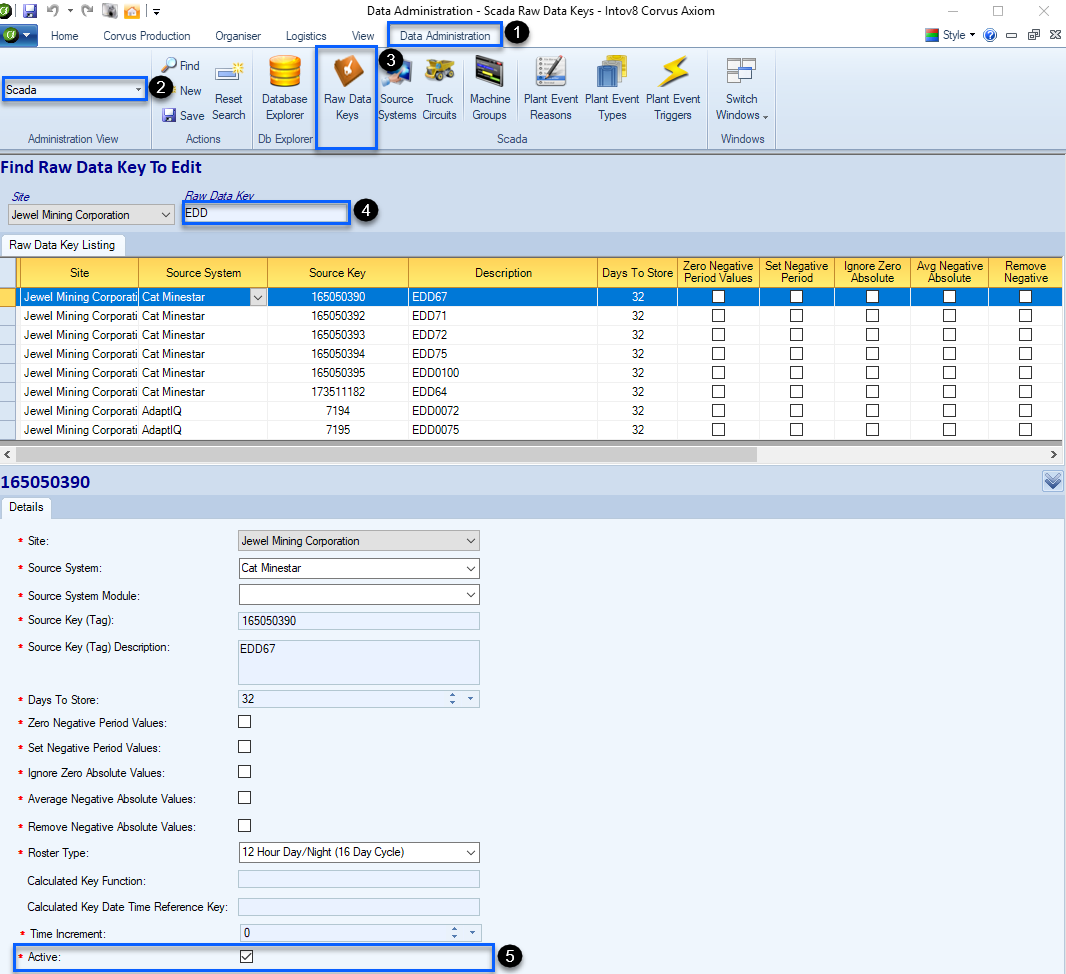Toggle Ignore Zero Absolute Values checkbox in Details
1066x974 pixels.
(x=245, y=772)
